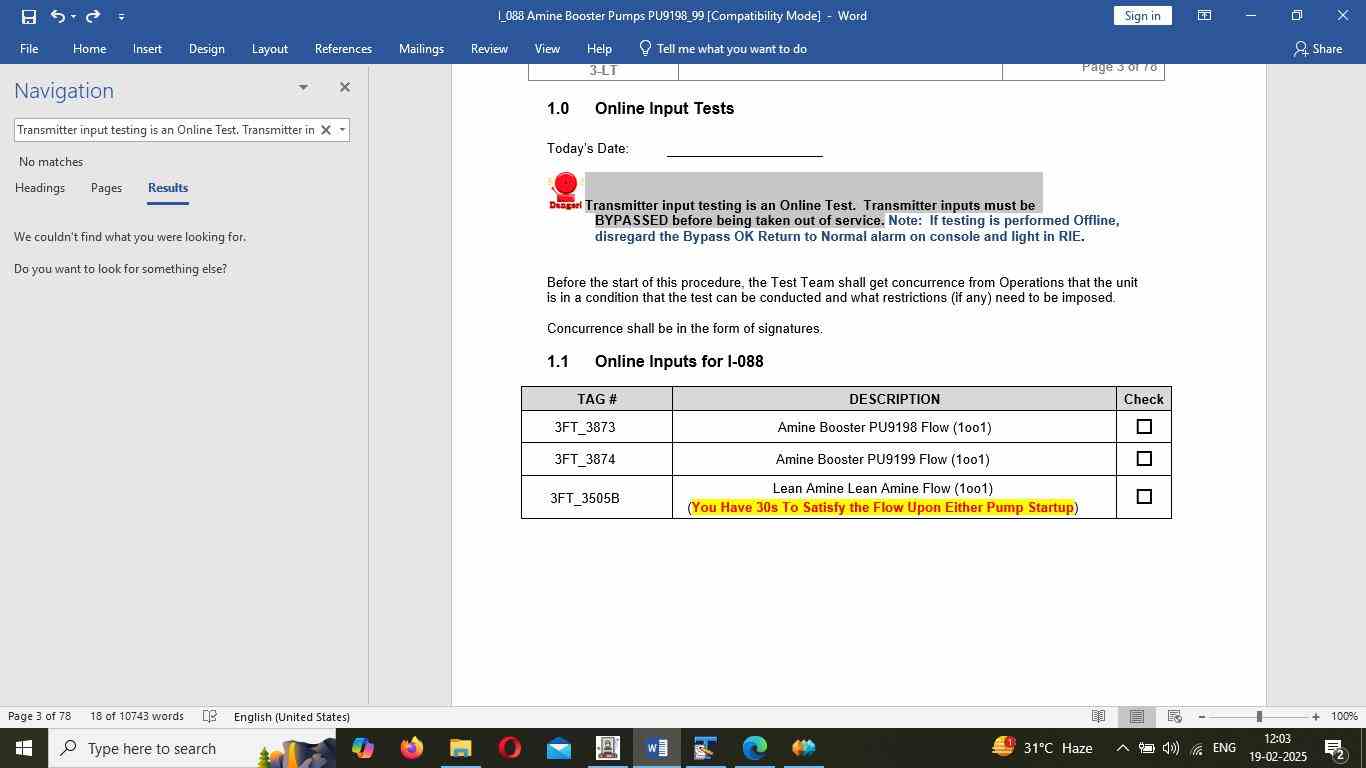Click the Save icon in title bar
The width and height of the screenshot is (1366, 768).
(28, 16)
